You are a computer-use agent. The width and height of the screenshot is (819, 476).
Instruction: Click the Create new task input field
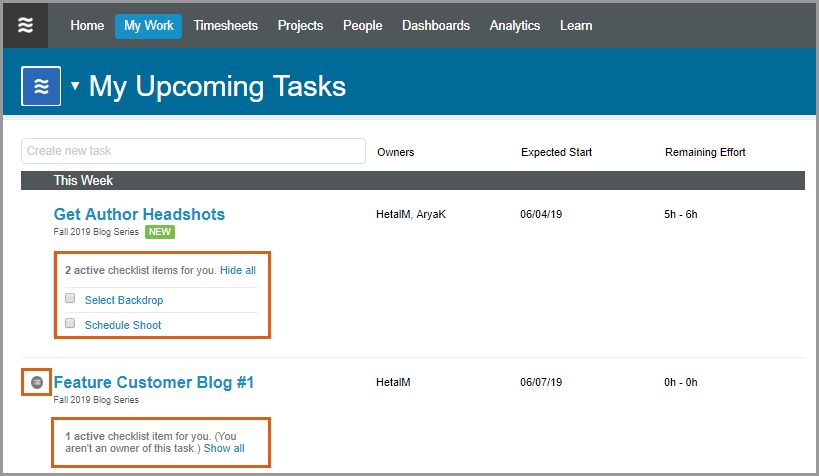(x=193, y=151)
